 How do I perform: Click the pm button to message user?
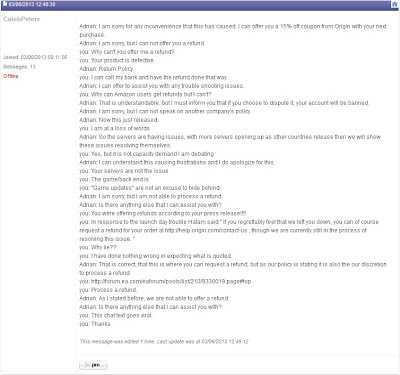click(93, 365)
